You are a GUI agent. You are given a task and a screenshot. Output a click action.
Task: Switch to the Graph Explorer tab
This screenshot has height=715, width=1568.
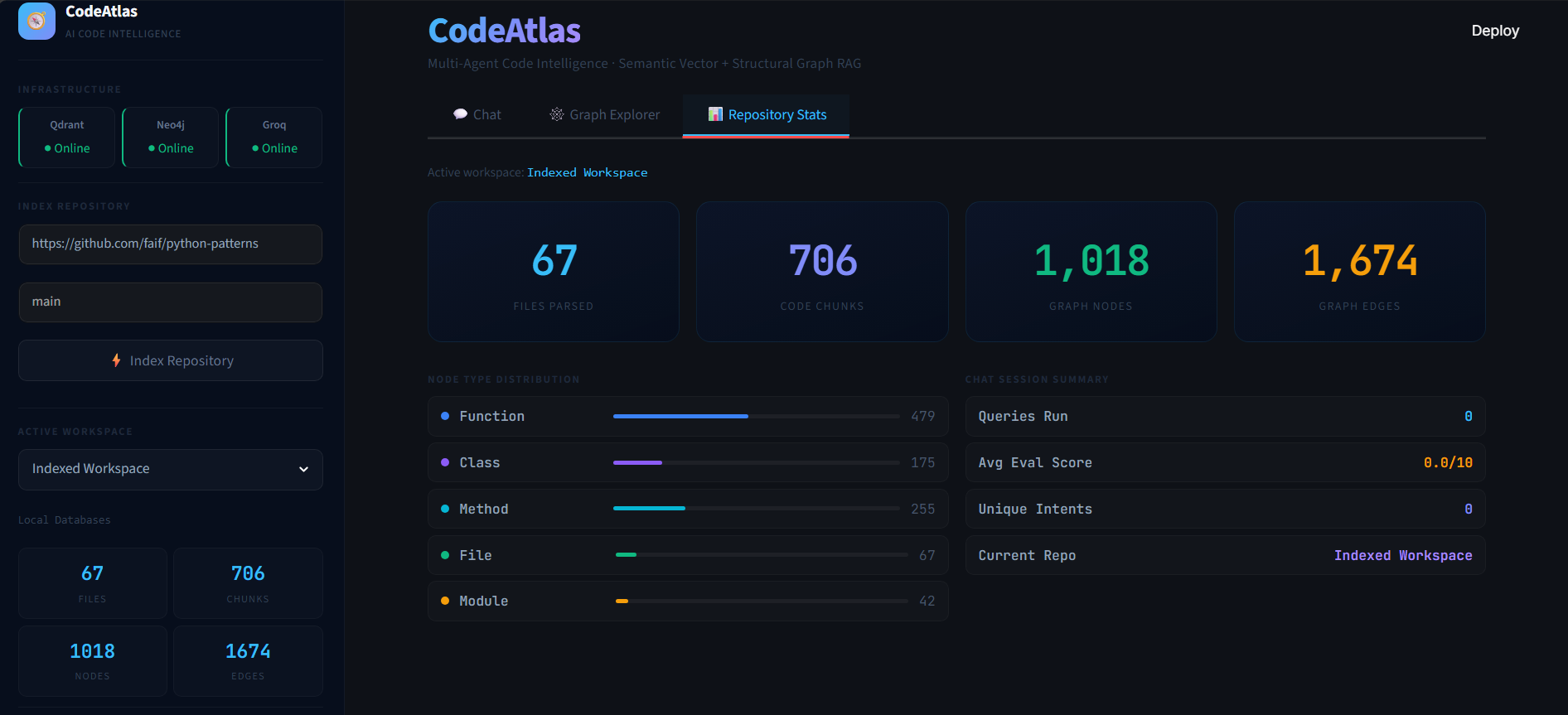point(605,115)
